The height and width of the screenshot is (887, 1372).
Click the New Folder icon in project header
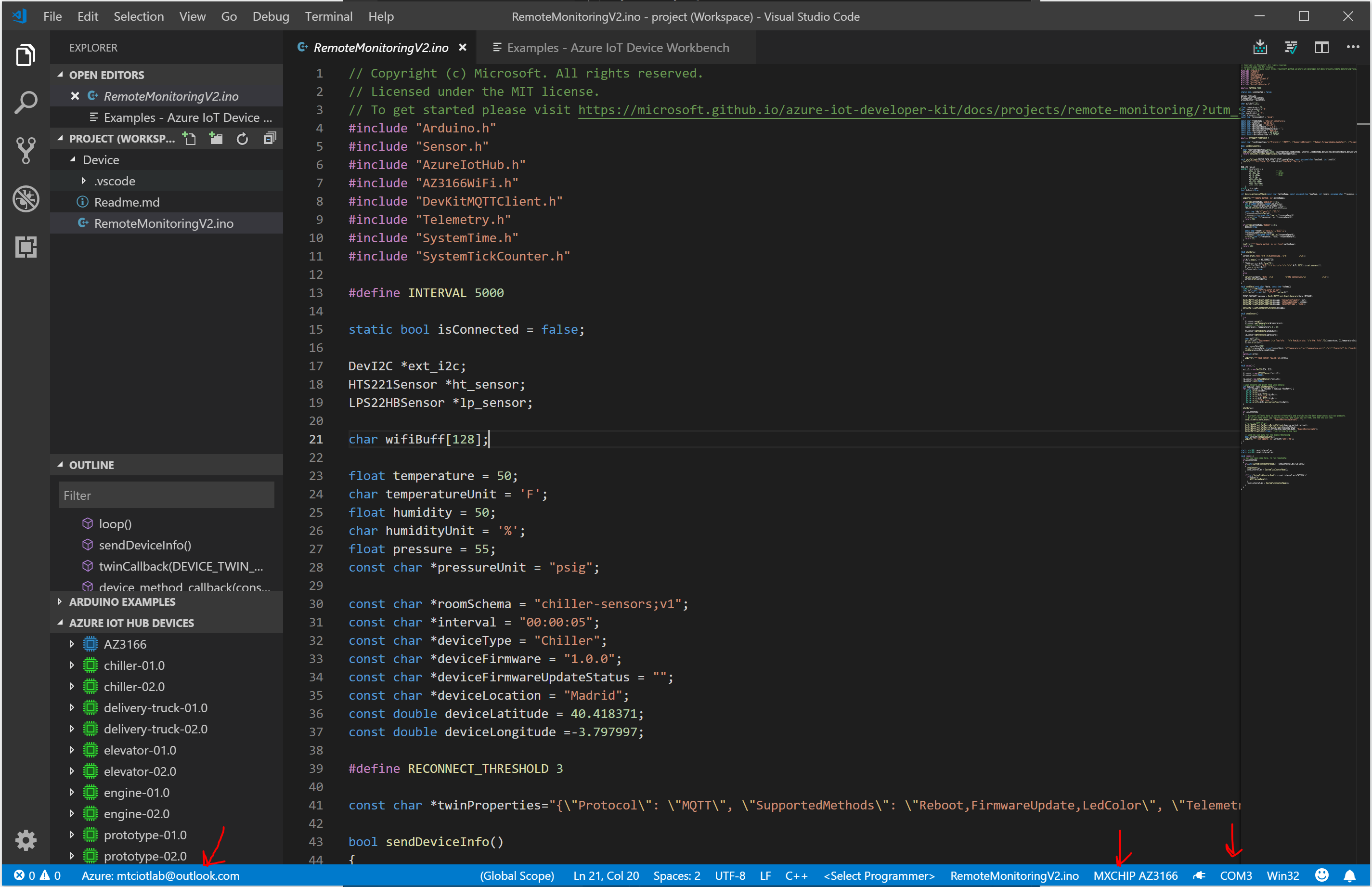point(216,138)
